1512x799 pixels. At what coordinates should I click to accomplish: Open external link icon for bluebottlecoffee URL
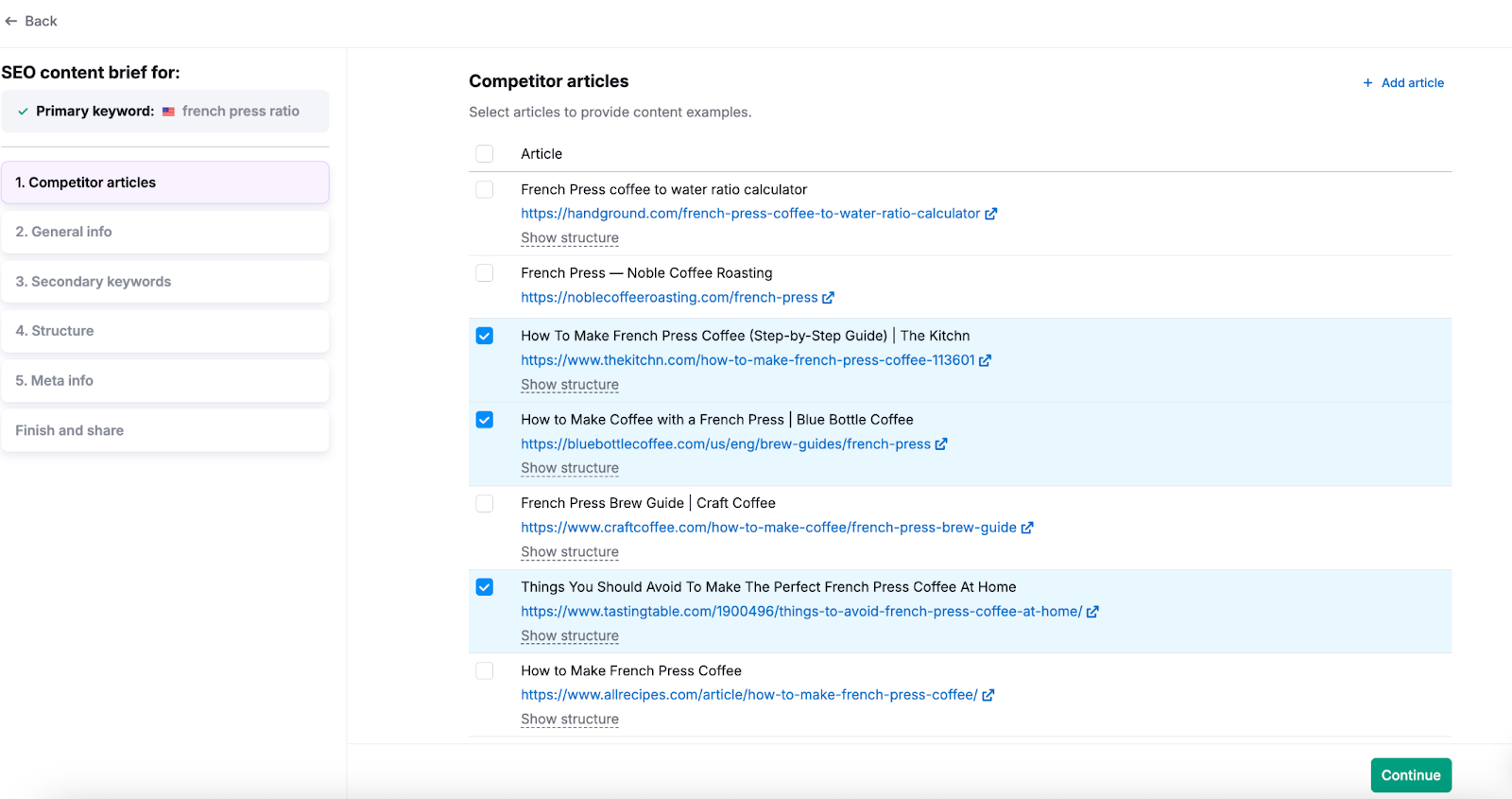click(x=940, y=444)
